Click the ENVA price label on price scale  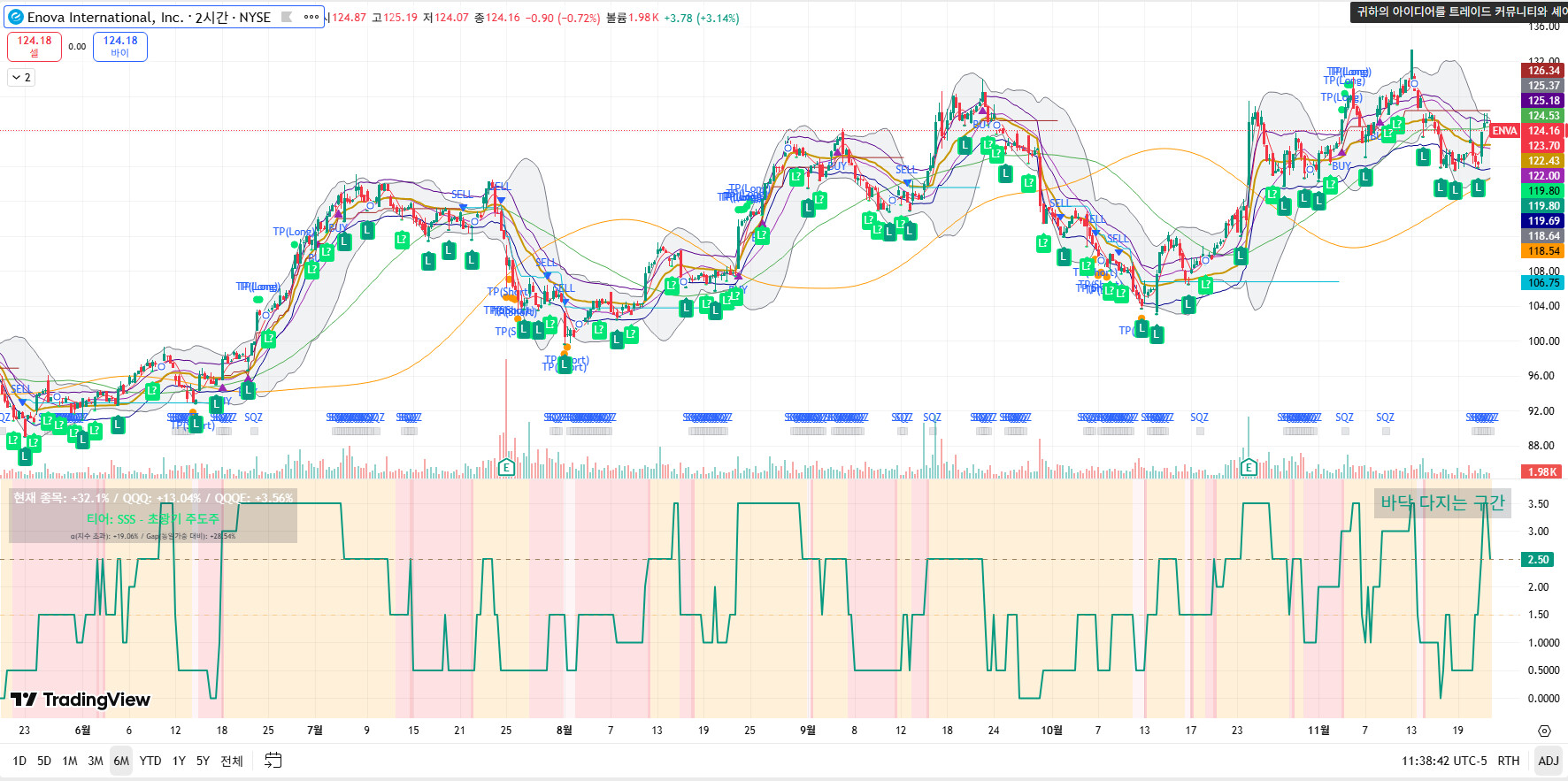pyautogui.click(x=1504, y=131)
